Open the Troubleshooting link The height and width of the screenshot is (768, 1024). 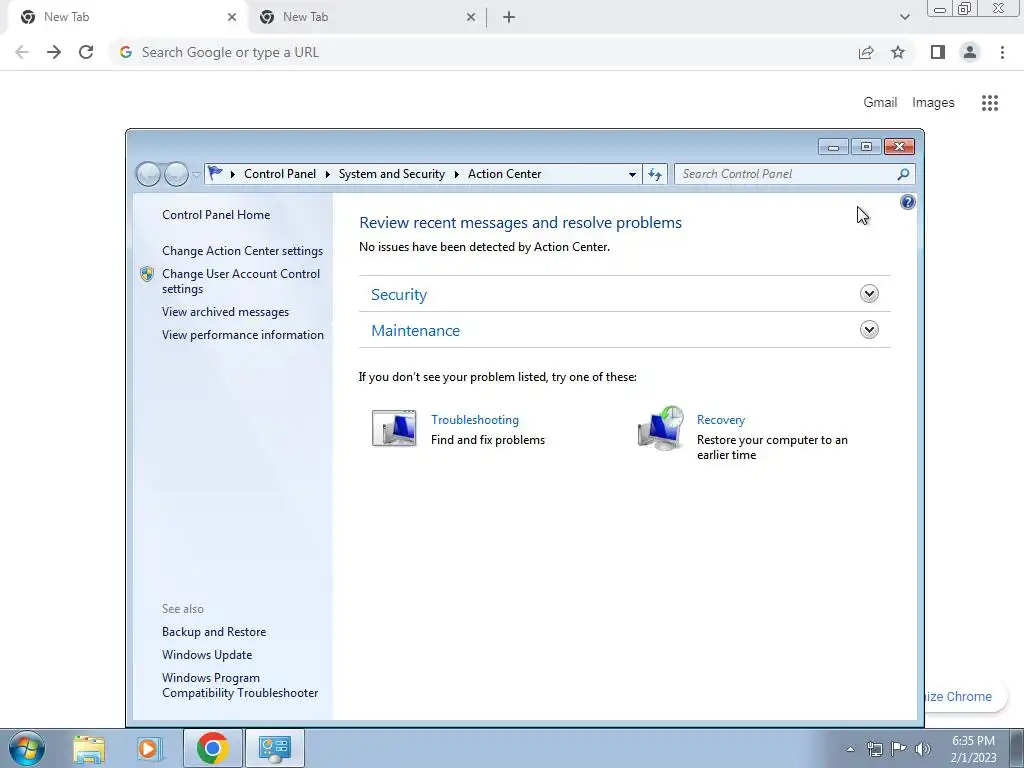tap(475, 420)
